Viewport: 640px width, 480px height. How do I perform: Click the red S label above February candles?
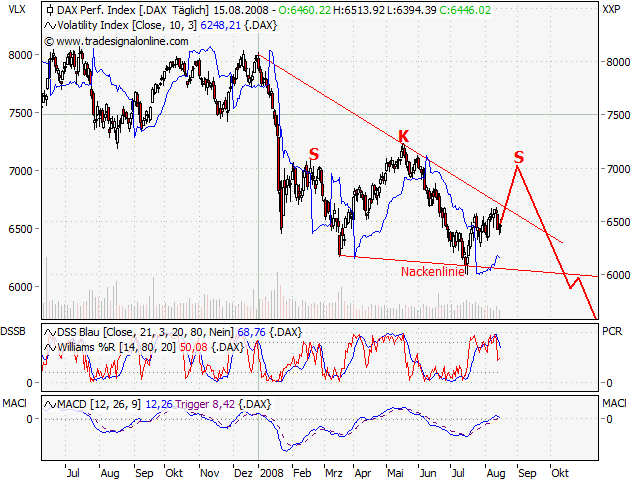(x=313, y=154)
